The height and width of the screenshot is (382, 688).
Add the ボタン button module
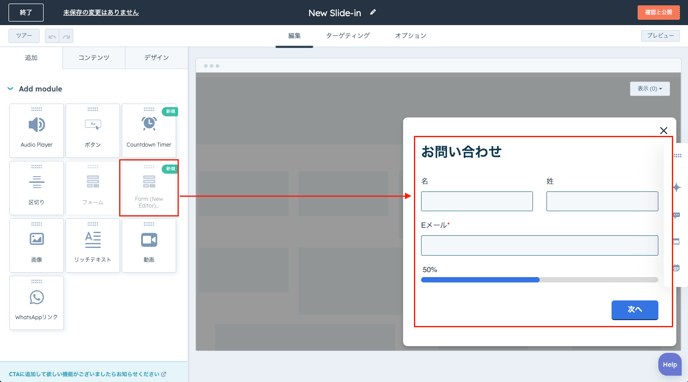click(93, 130)
